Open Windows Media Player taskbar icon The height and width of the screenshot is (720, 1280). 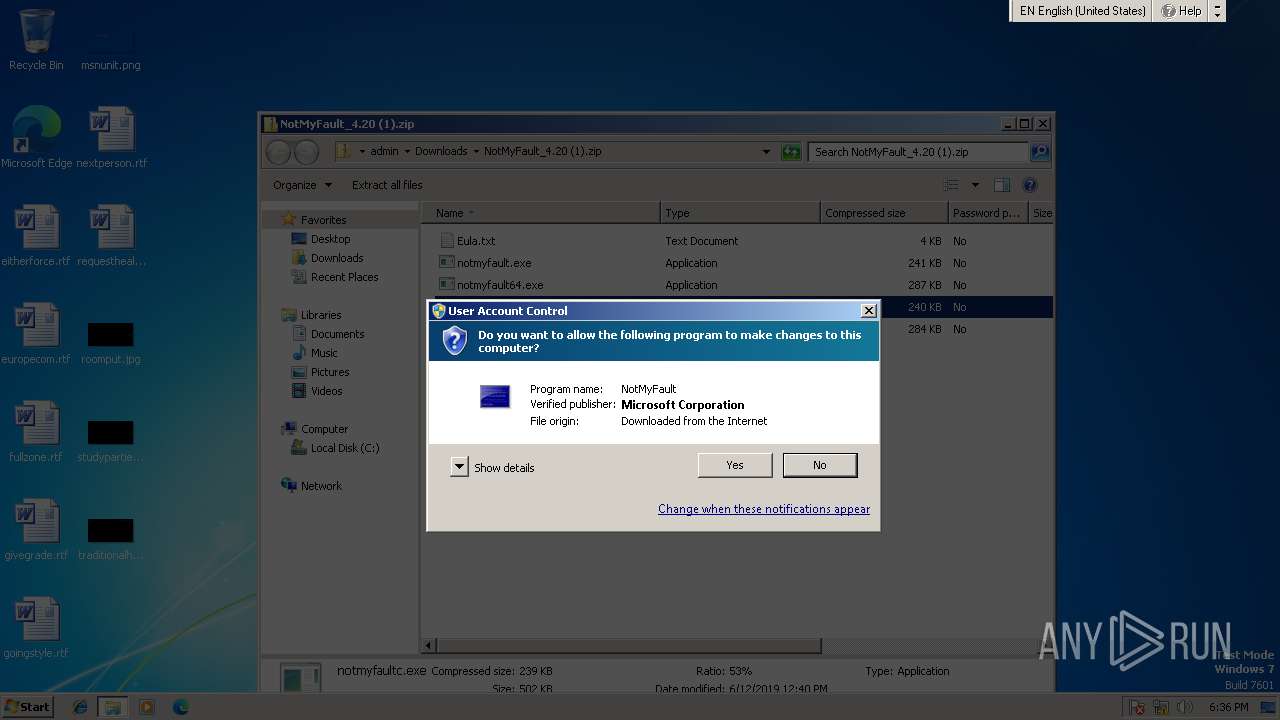point(147,707)
